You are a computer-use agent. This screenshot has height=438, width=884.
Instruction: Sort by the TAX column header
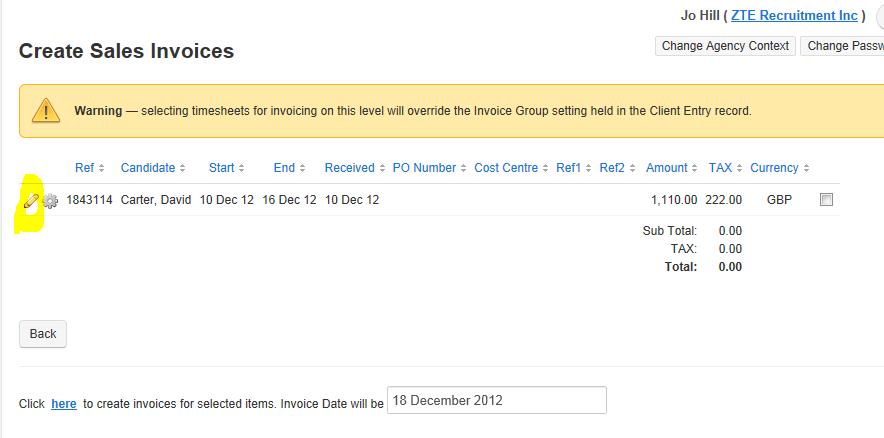(721, 167)
